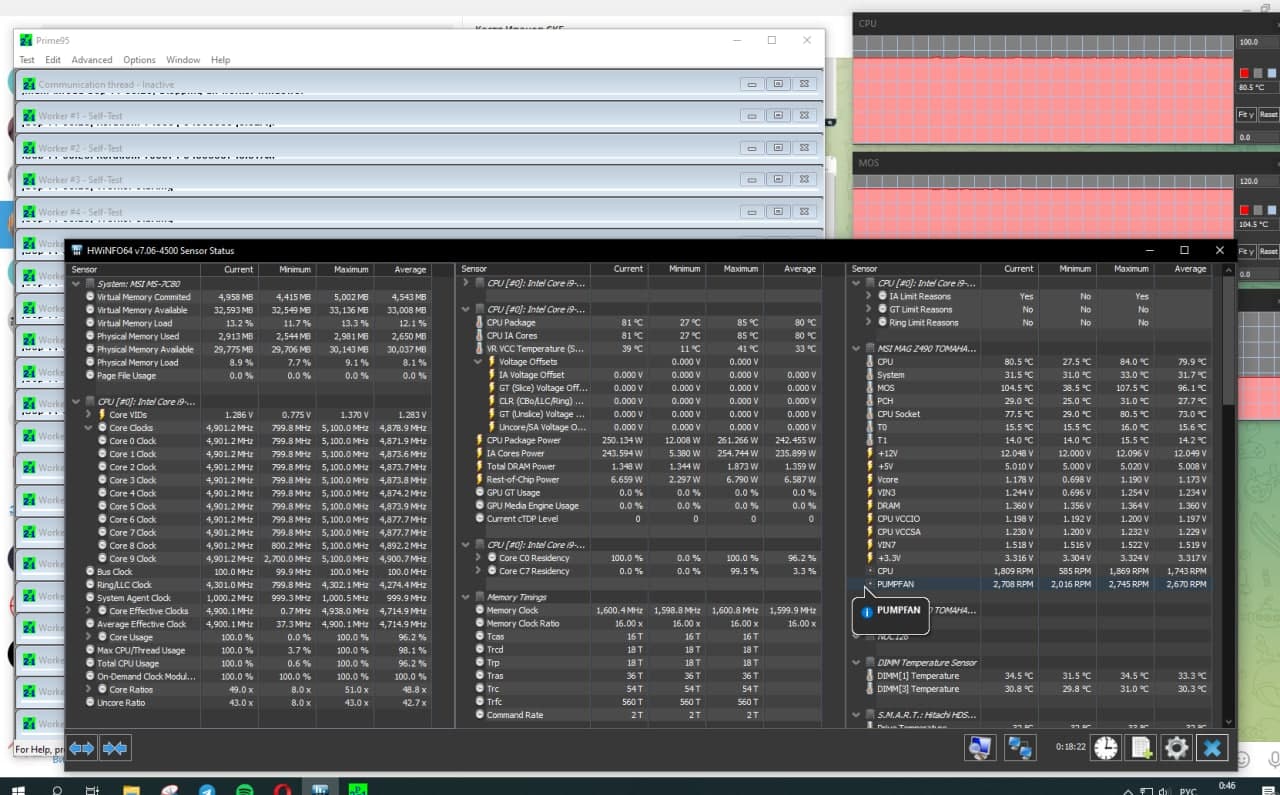Click the Worker #1 - Self-Test window icon
Viewport: 1280px width, 795px height.
(29, 116)
